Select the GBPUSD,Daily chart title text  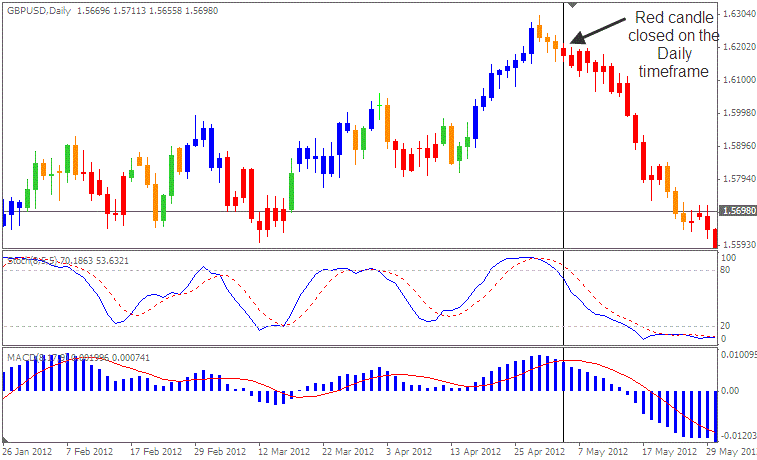(x=39, y=11)
